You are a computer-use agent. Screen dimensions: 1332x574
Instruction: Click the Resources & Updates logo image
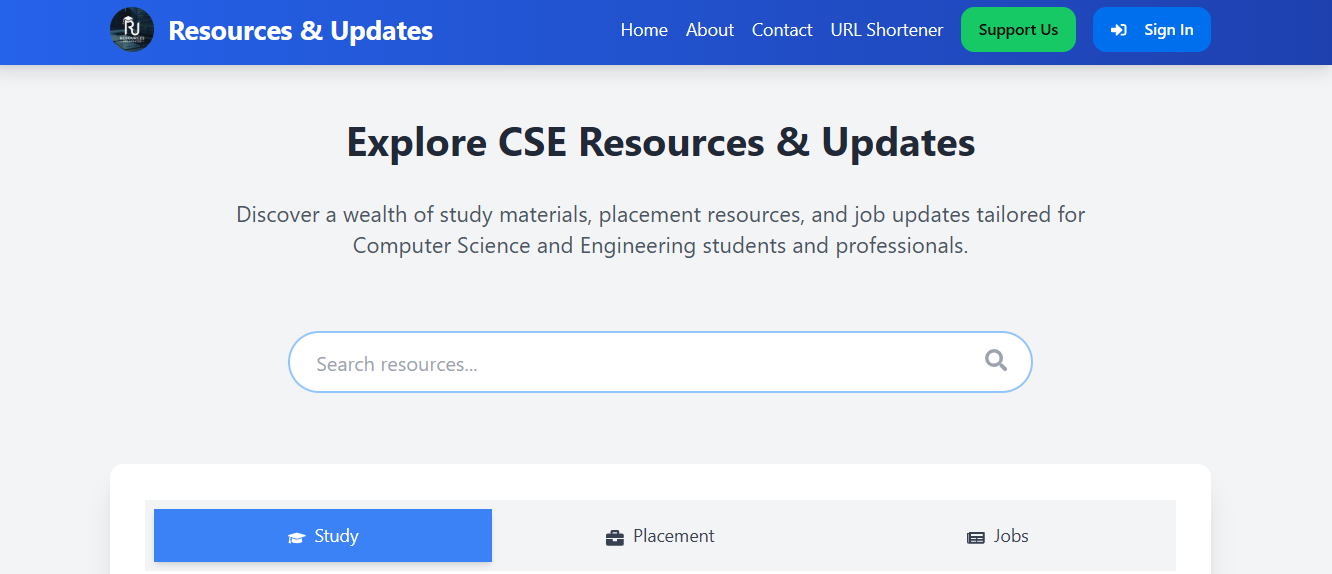point(132,30)
